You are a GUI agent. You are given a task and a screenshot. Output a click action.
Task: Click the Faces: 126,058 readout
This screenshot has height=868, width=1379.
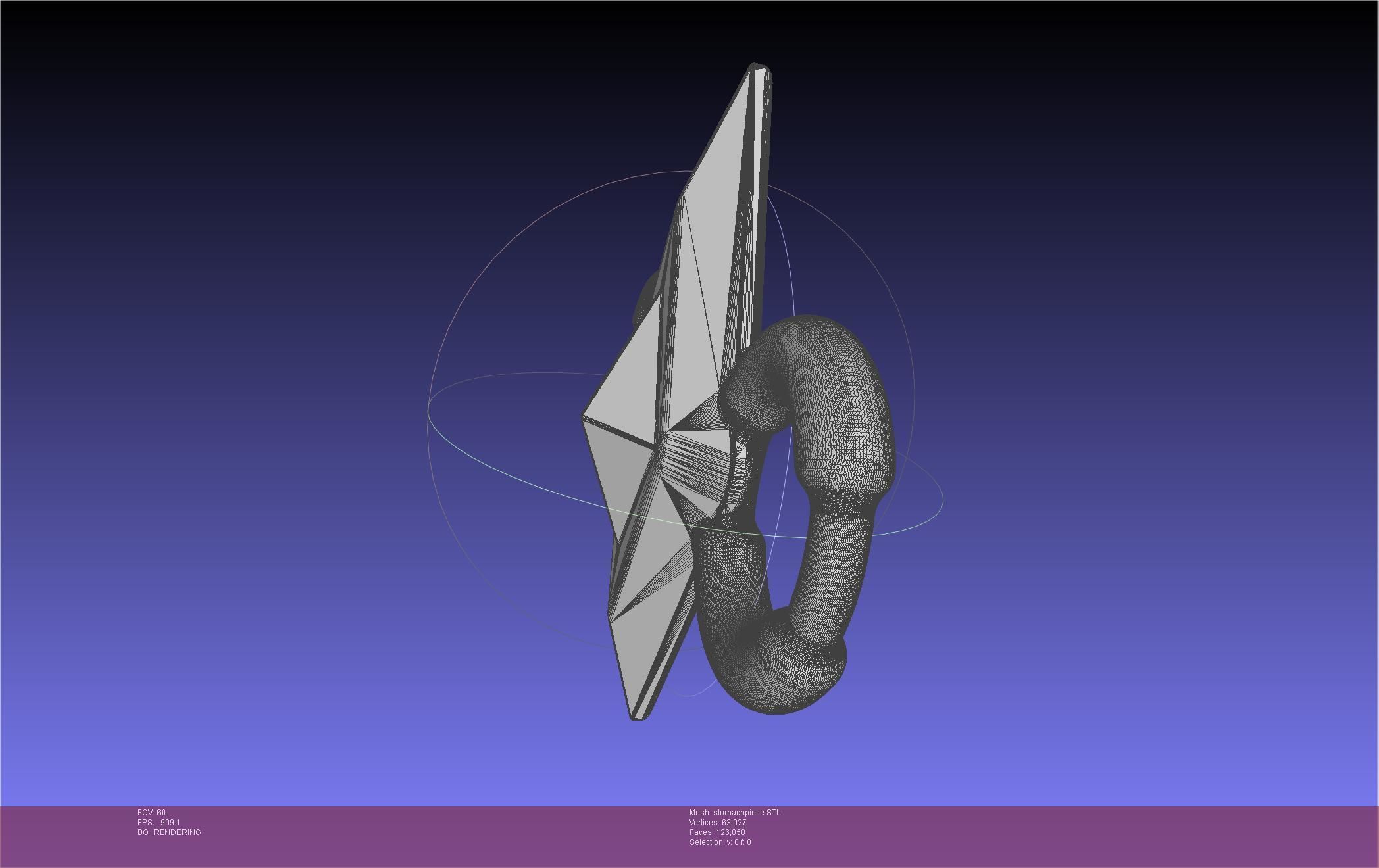pos(716,832)
